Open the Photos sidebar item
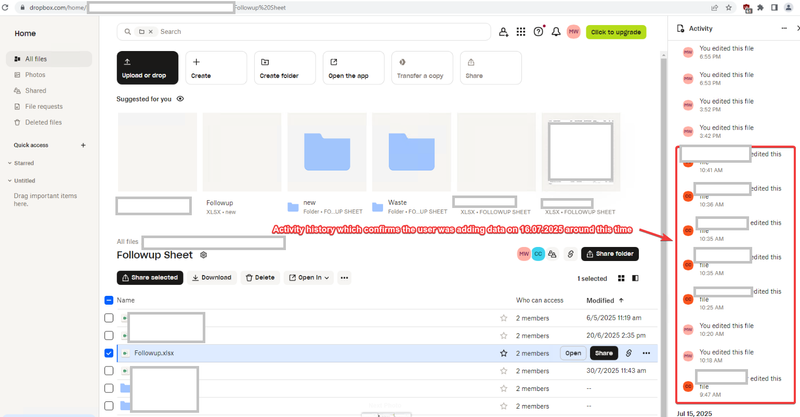 pos(35,75)
